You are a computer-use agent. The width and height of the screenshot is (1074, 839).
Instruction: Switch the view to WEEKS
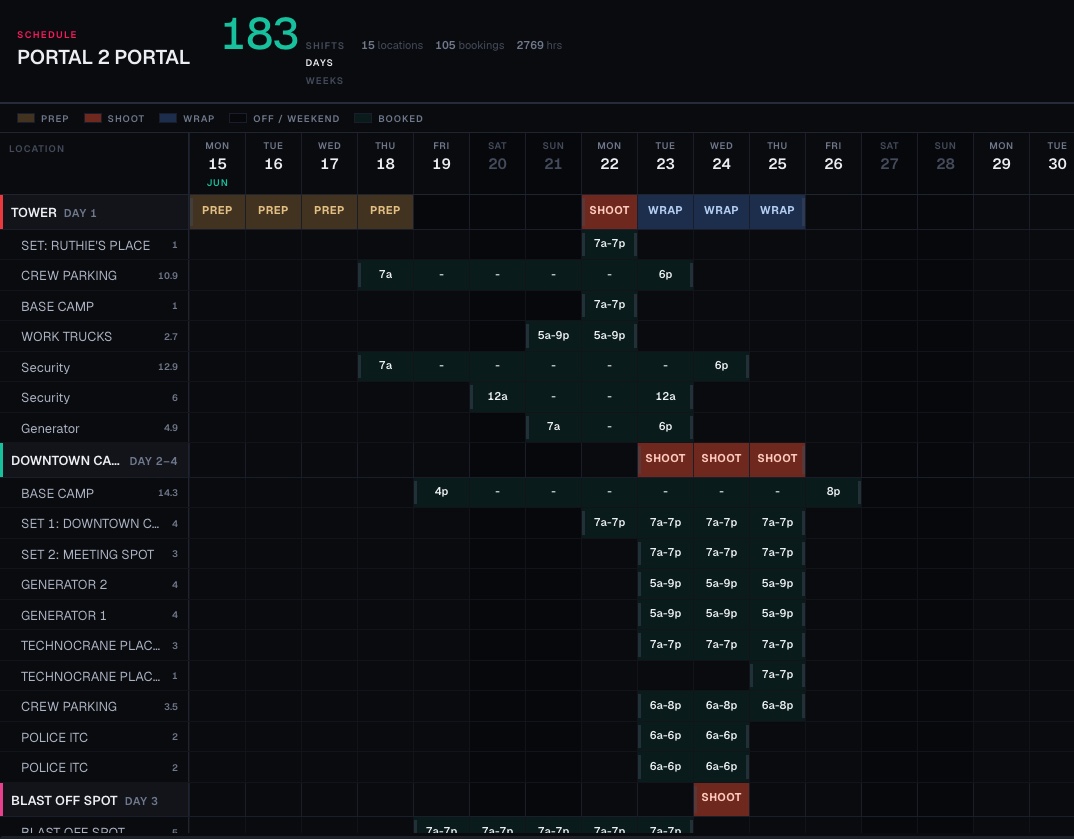[325, 80]
